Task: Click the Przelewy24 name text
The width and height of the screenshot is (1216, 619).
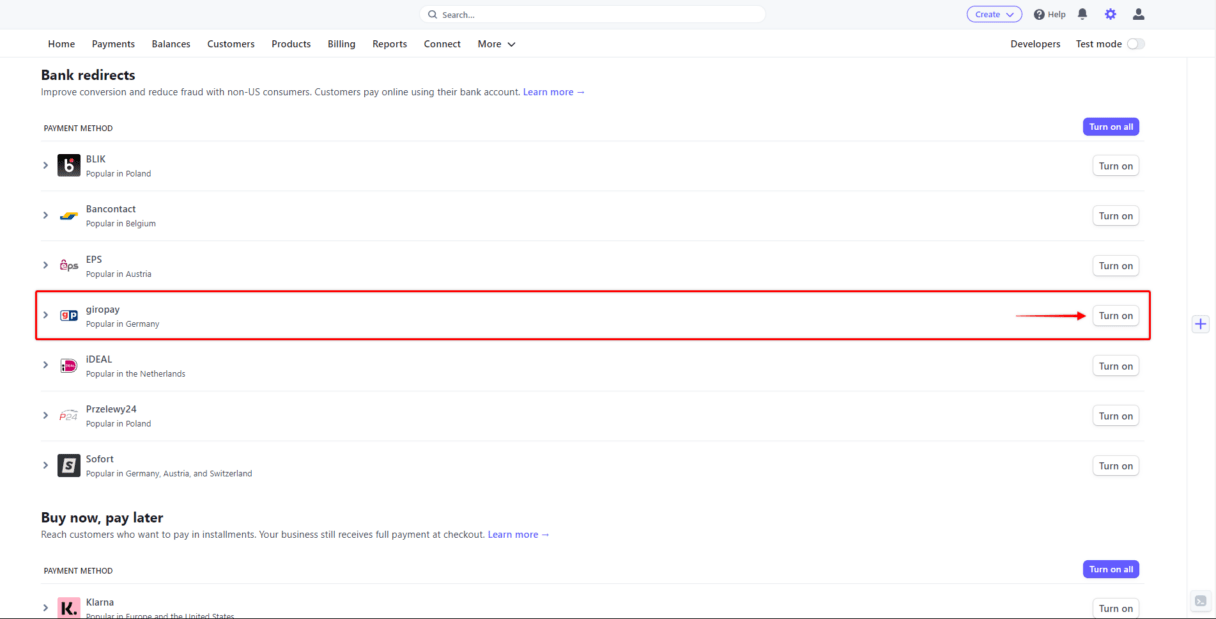Action: (x=111, y=409)
